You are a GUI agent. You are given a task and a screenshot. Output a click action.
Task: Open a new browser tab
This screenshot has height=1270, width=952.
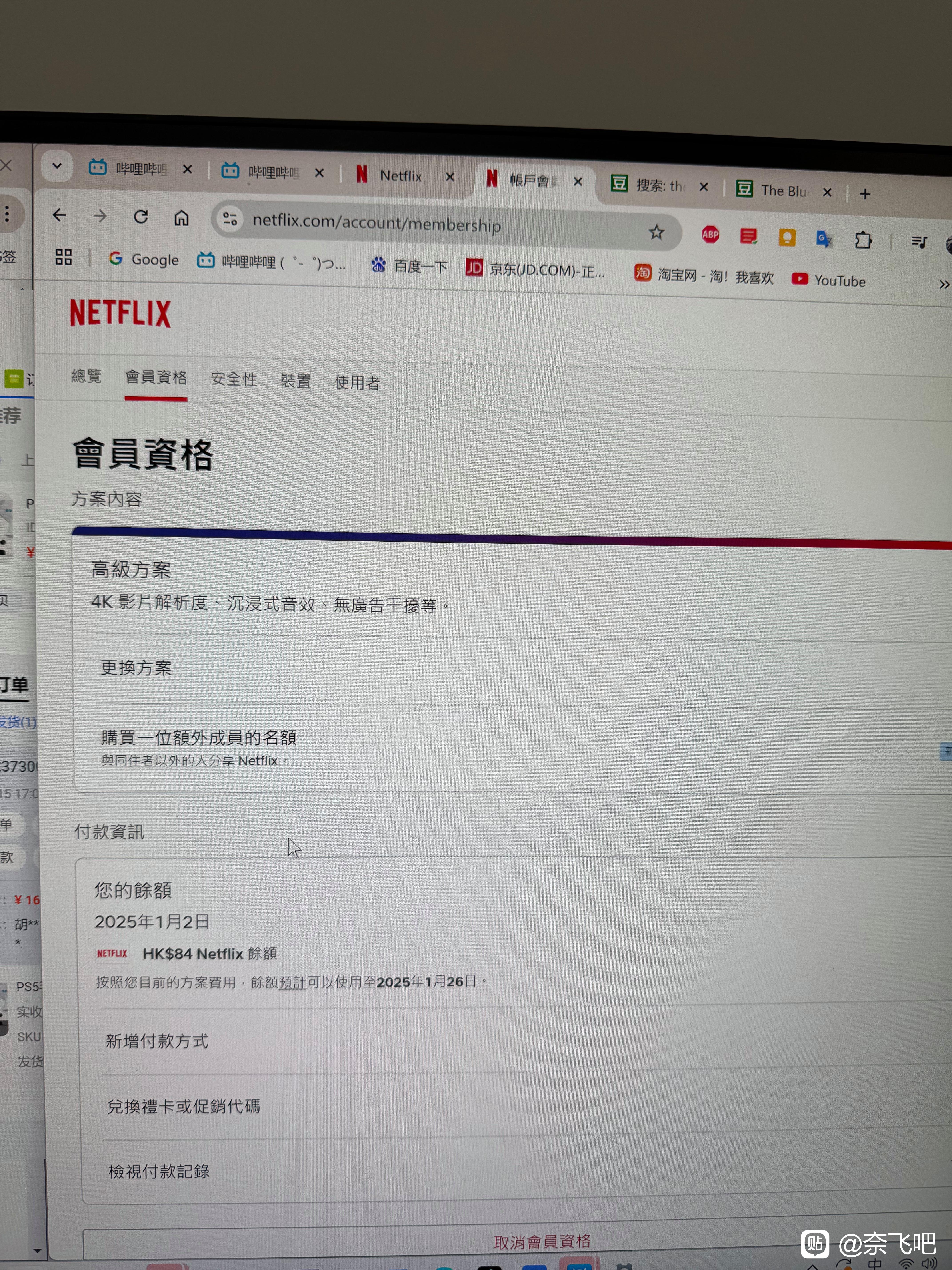pyautogui.click(x=865, y=194)
